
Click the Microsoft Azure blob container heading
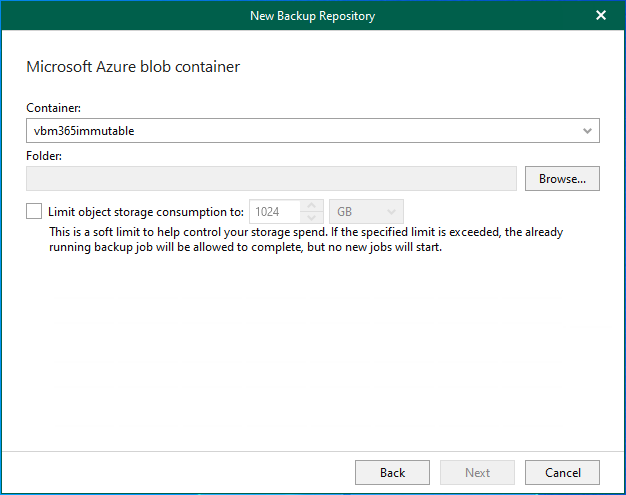click(133, 67)
